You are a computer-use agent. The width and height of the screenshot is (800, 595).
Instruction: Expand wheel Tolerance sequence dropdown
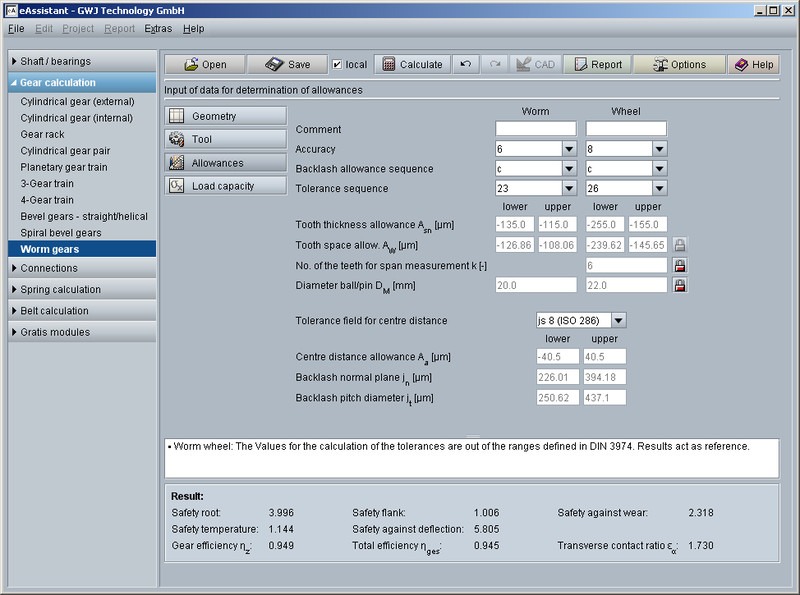point(658,188)
